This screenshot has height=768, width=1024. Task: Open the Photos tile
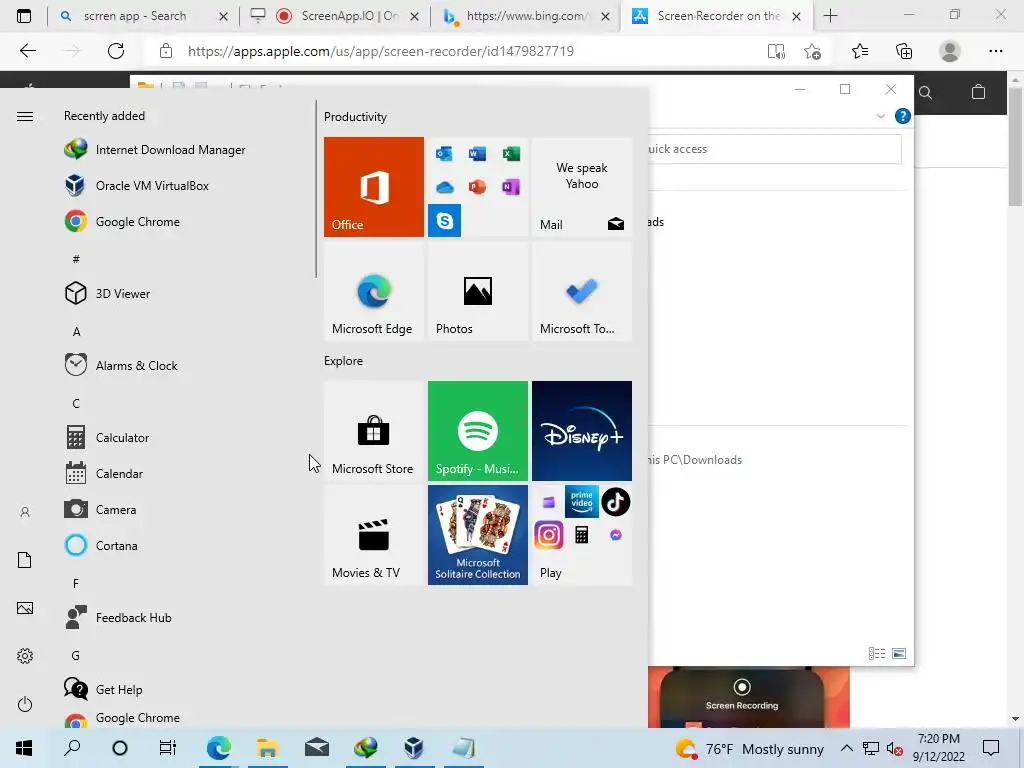pos(478,291)
